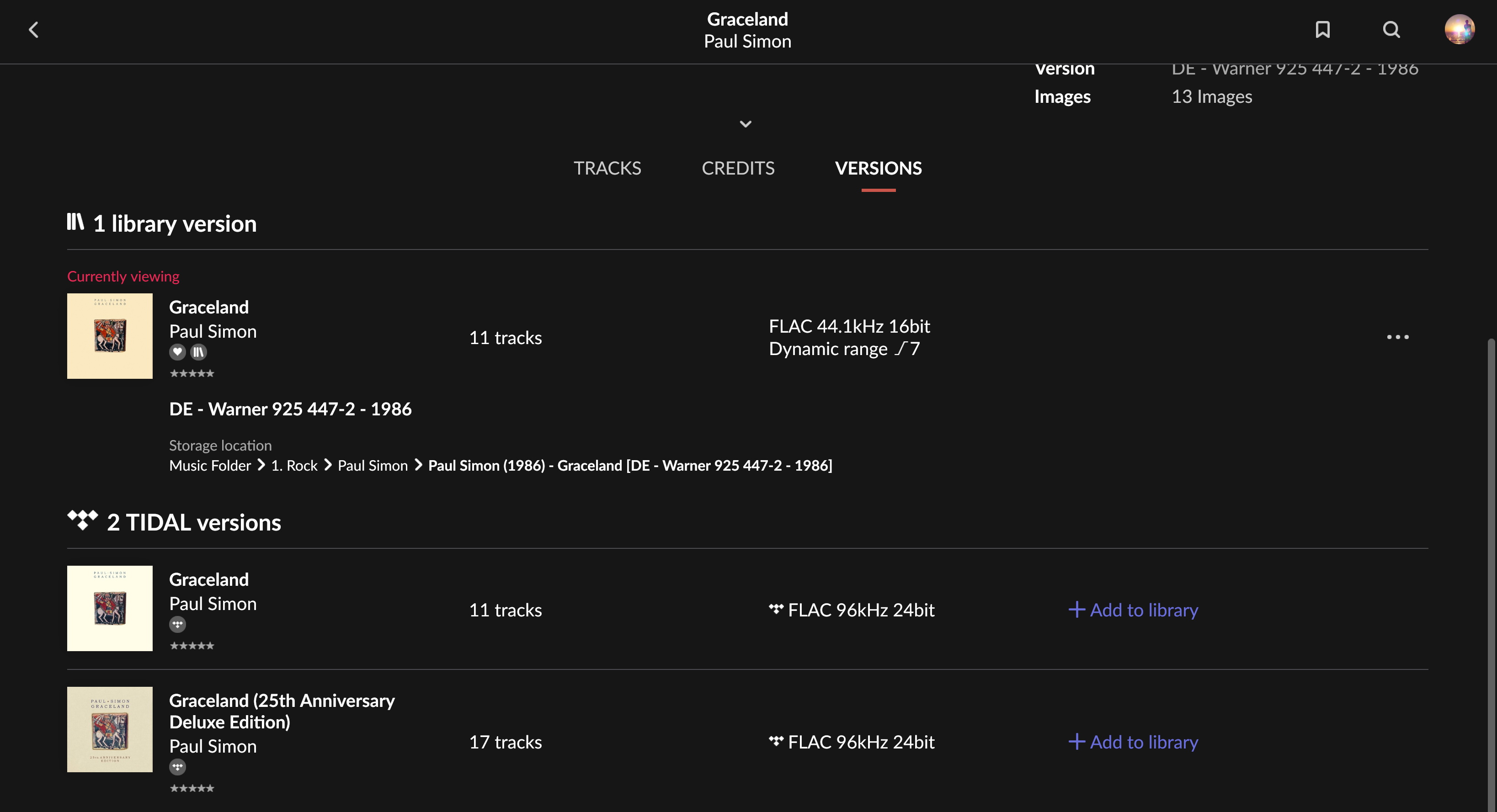Click 'FLAC 44.1kHz 16bit' format text
Image resolution: width=1497 pixels, height=812 pixels.
(x=849, y=326)
